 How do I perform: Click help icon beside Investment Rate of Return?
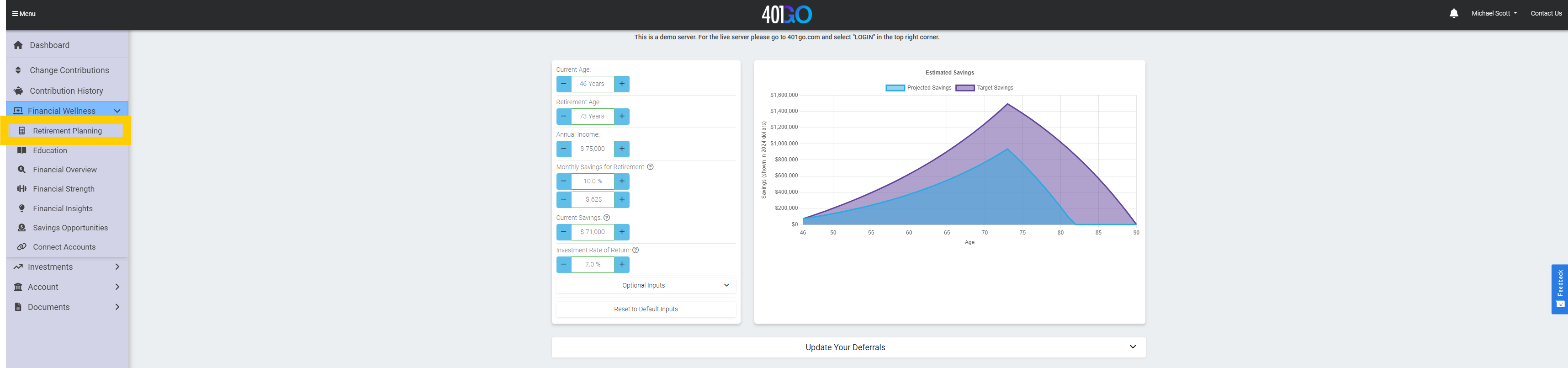click(636, 250)
